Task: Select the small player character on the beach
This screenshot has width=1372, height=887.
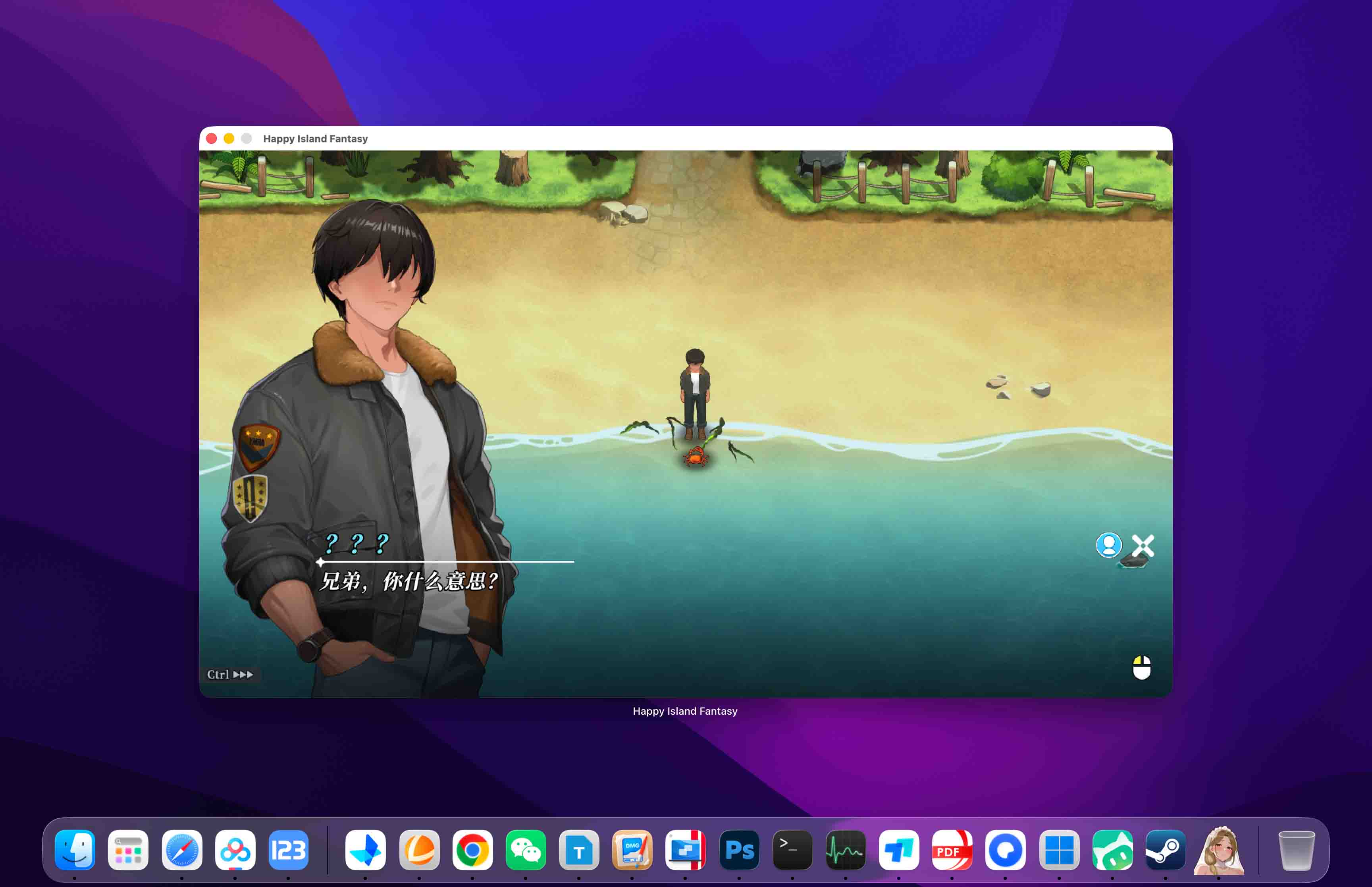Action: coord(695,394)
